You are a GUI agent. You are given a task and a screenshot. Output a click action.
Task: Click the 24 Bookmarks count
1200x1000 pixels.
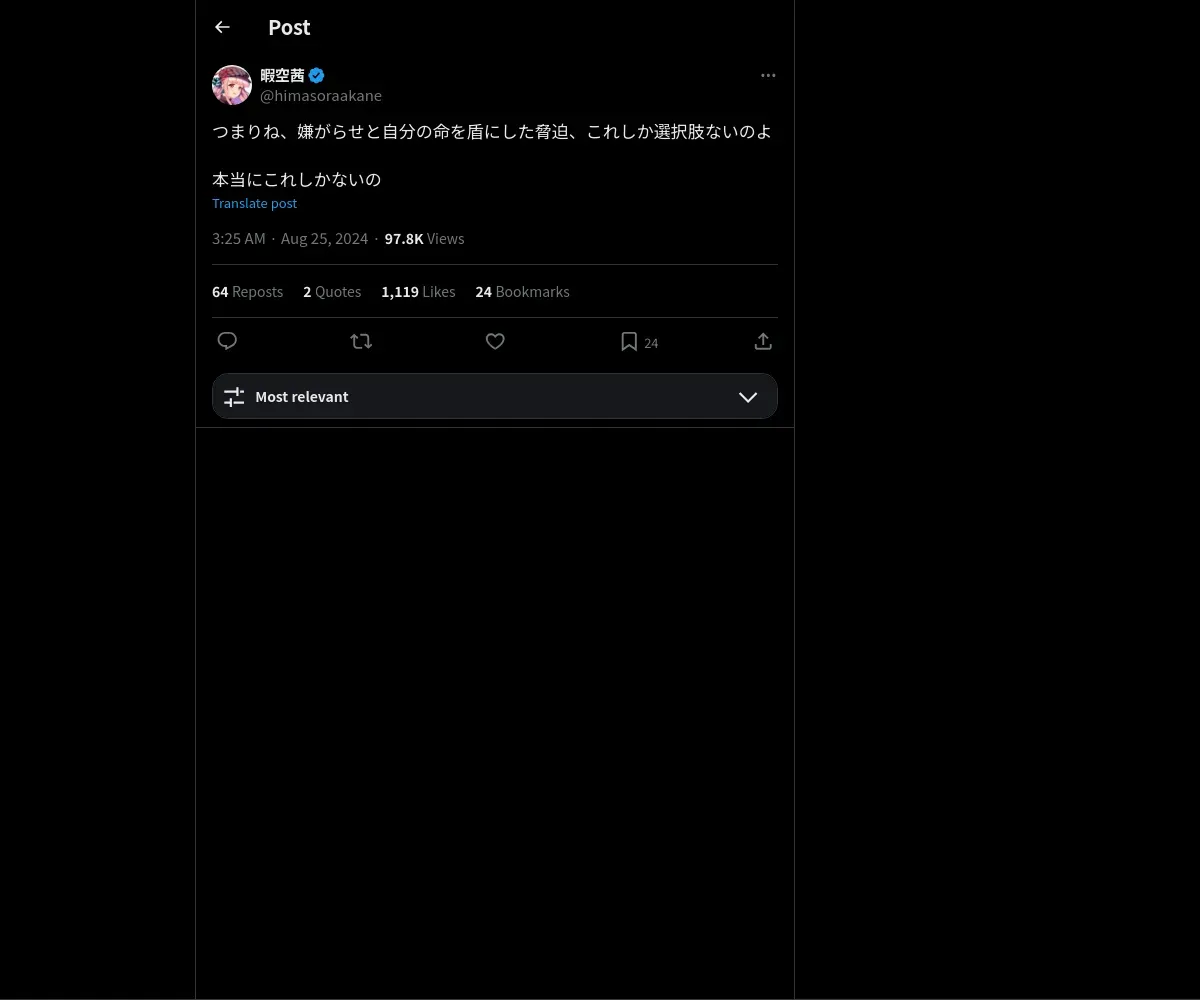pos(522,292)
